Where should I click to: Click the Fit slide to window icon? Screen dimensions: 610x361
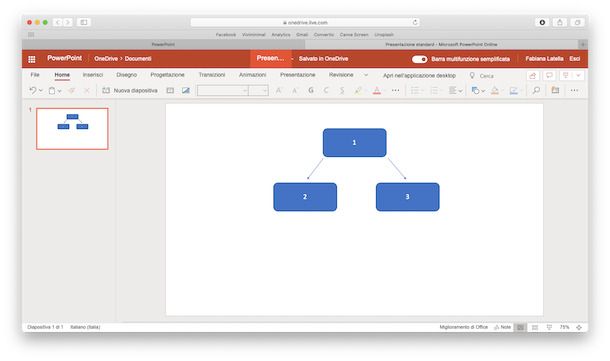coord(579,328)
